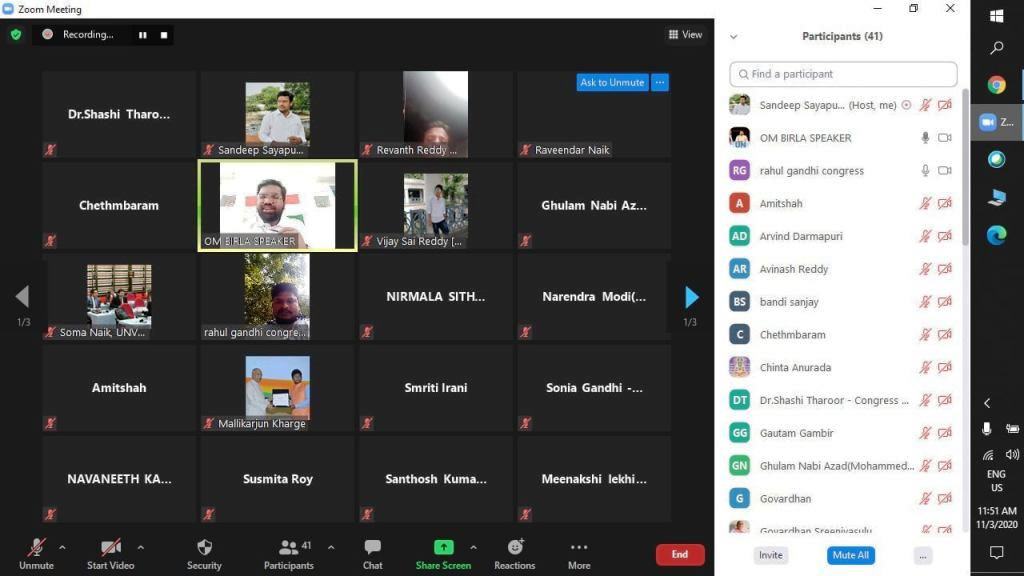Image resolution: width=1024 pixels, height=576 pixels.
Task: Stop the recording
Action: [164, 35]
